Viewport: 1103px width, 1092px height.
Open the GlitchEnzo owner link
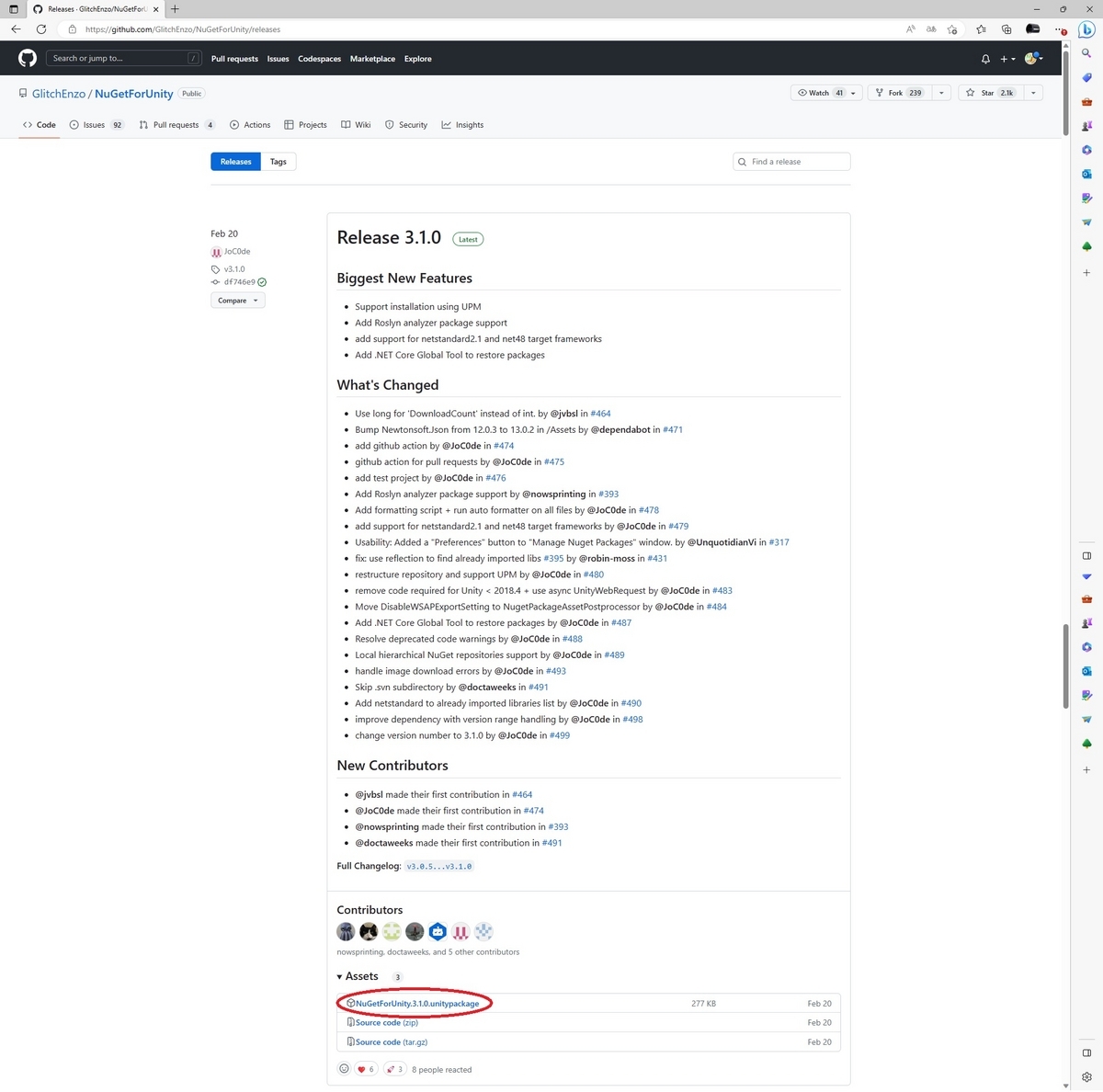point(59,94)
